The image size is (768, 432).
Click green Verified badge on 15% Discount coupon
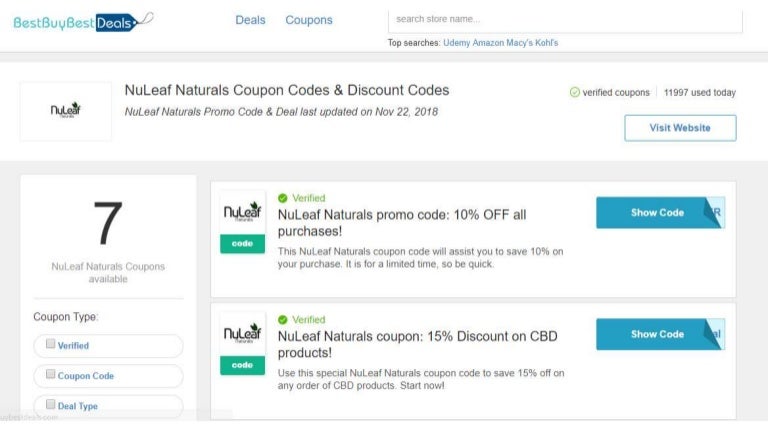(x=283, y=320)
